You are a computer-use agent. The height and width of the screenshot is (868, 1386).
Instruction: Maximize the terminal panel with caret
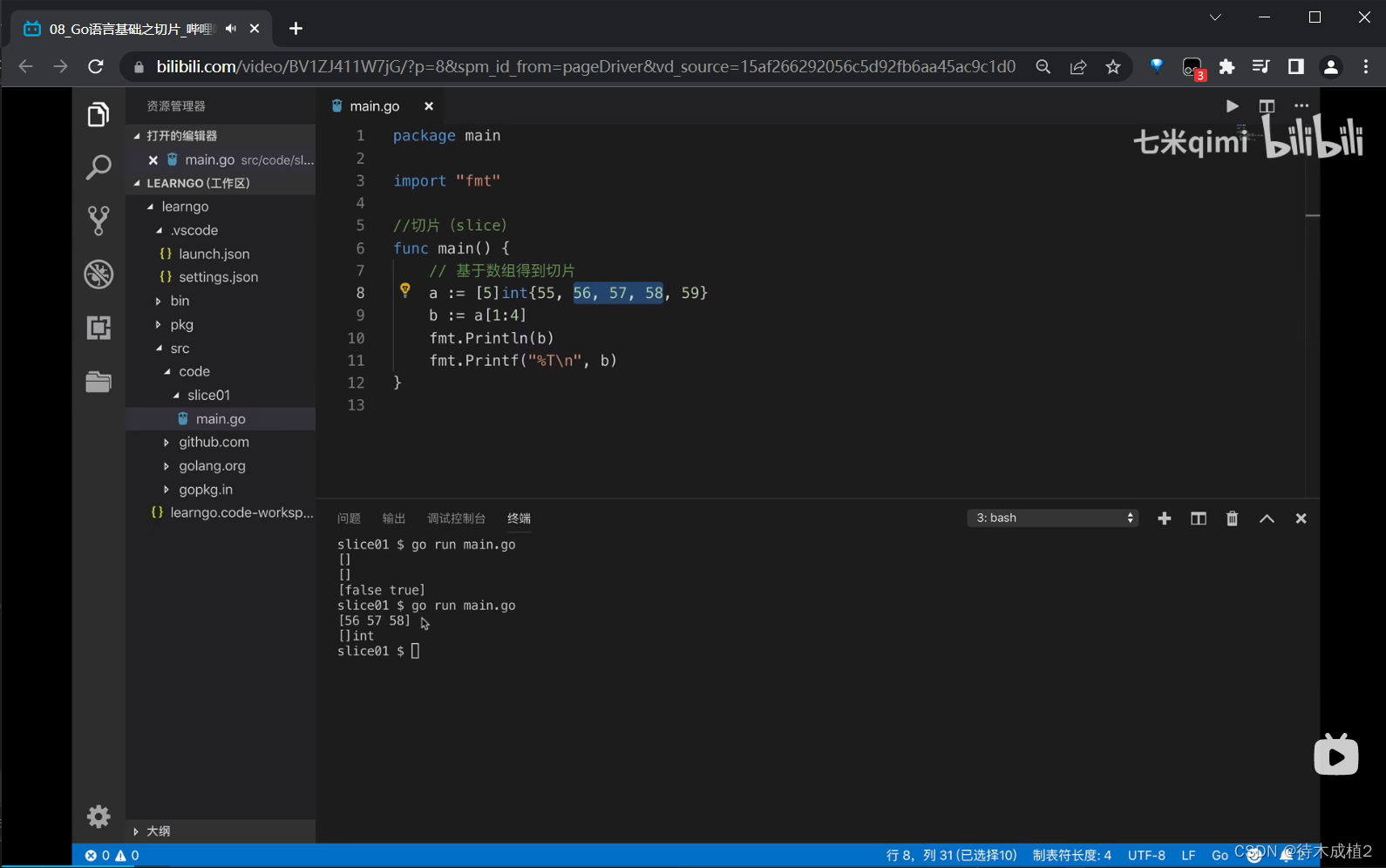coord(1267,519)
